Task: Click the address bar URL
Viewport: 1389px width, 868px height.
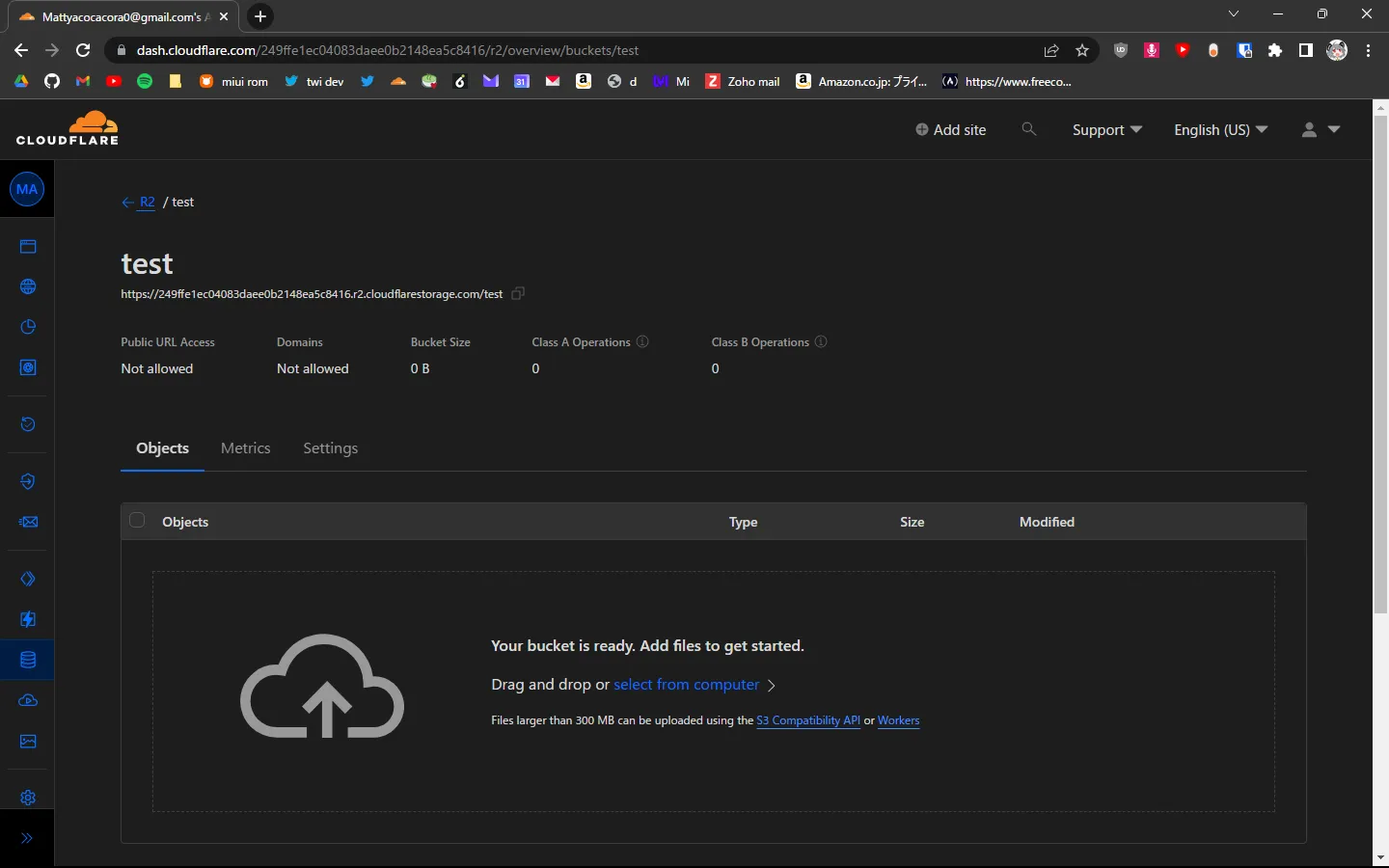Action: point(388,50)
